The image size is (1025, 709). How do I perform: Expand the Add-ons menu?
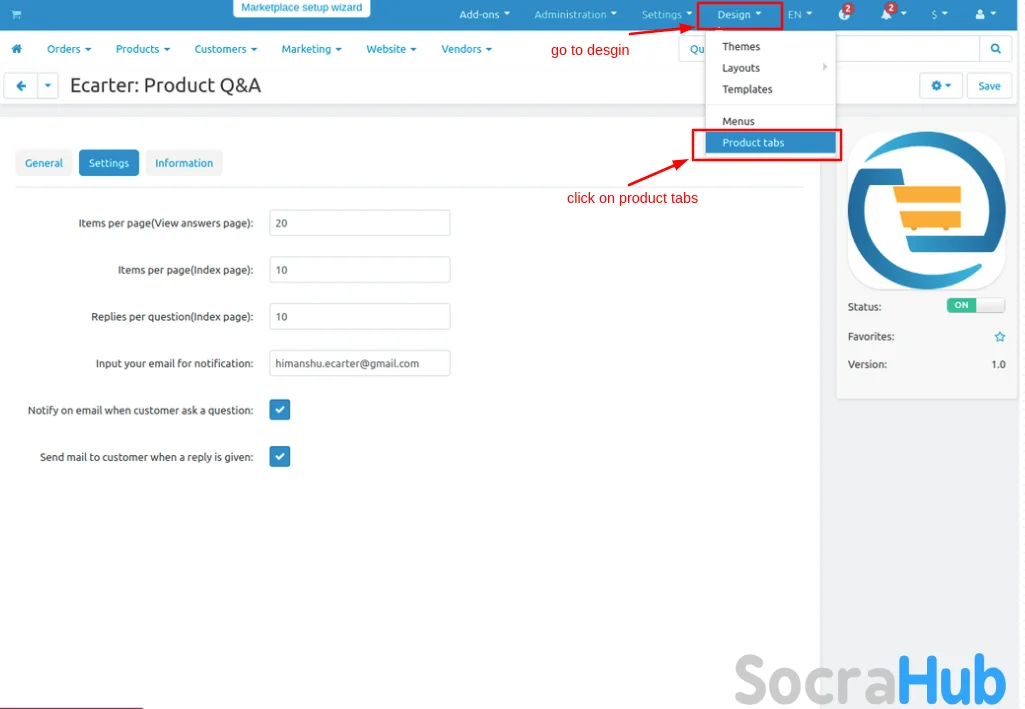[x=484, y=14]
